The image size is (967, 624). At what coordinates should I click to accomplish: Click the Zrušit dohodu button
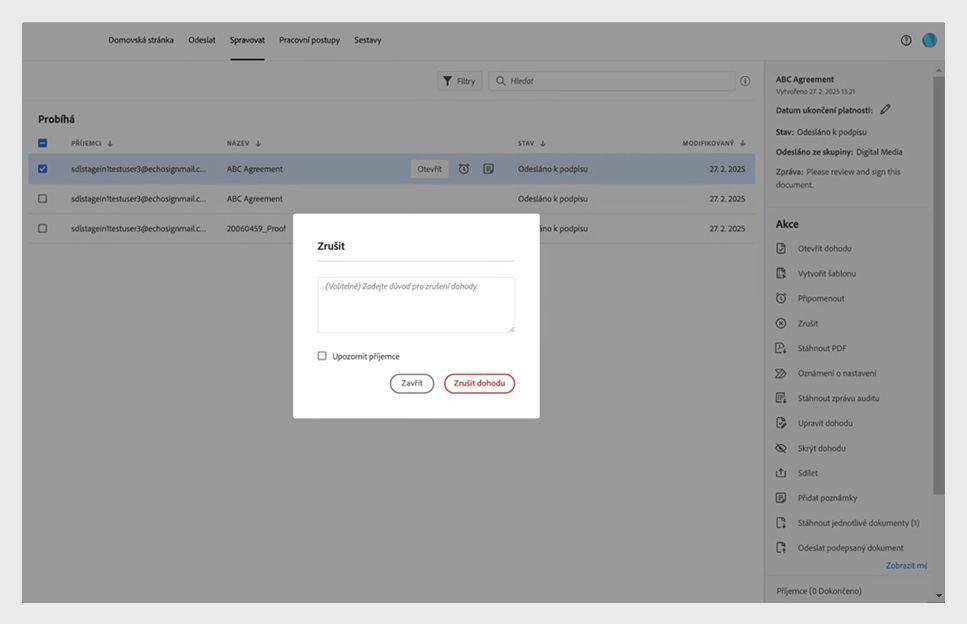pos(479,383)
